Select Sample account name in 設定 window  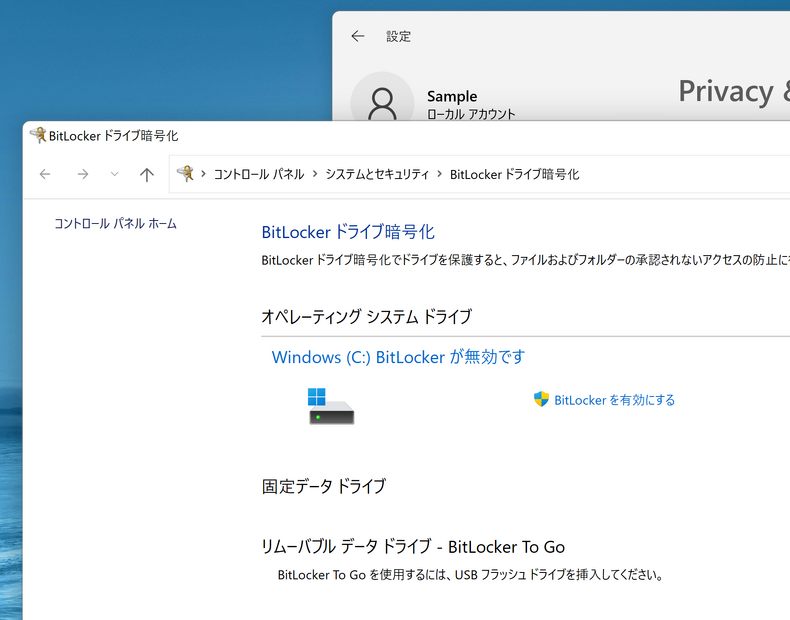[x=452, y=96]
